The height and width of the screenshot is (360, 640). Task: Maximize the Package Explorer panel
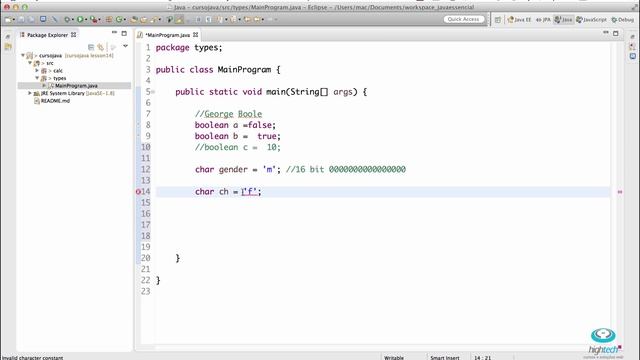124,33
